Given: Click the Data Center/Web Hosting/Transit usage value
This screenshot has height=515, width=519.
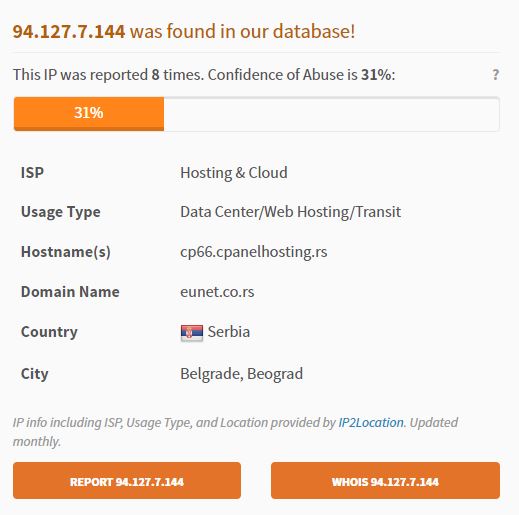Looking at the screenshot, I should pyautogui.click(x=290, y=212).
